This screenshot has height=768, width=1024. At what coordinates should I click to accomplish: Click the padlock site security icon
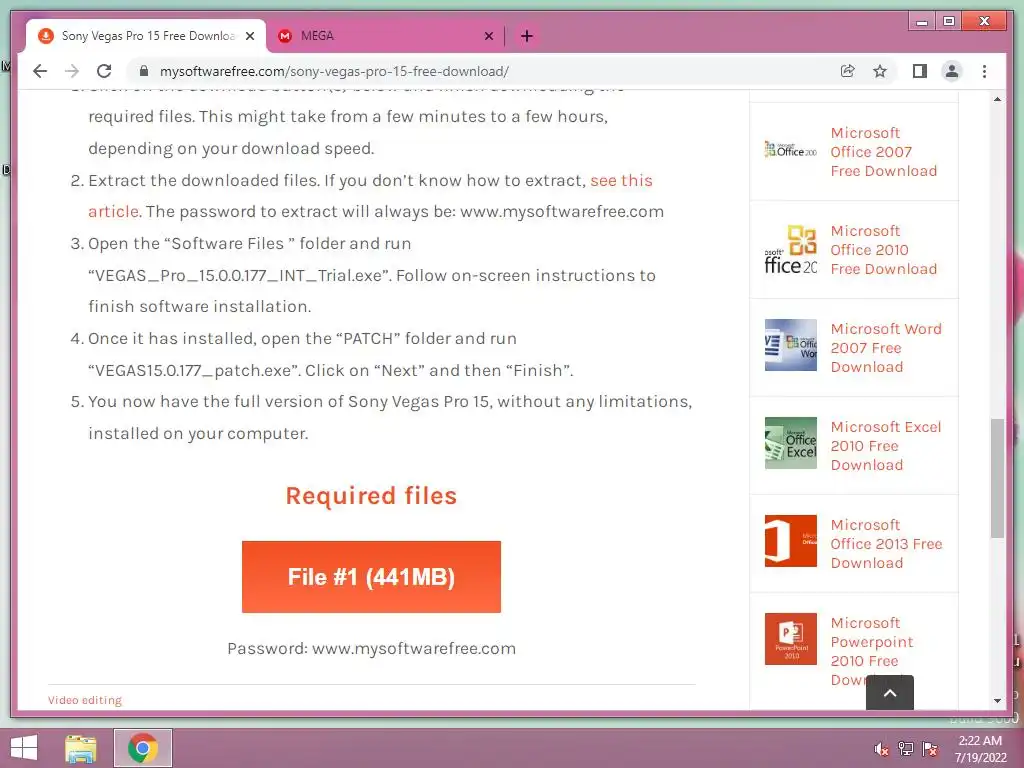click(144, 71)
